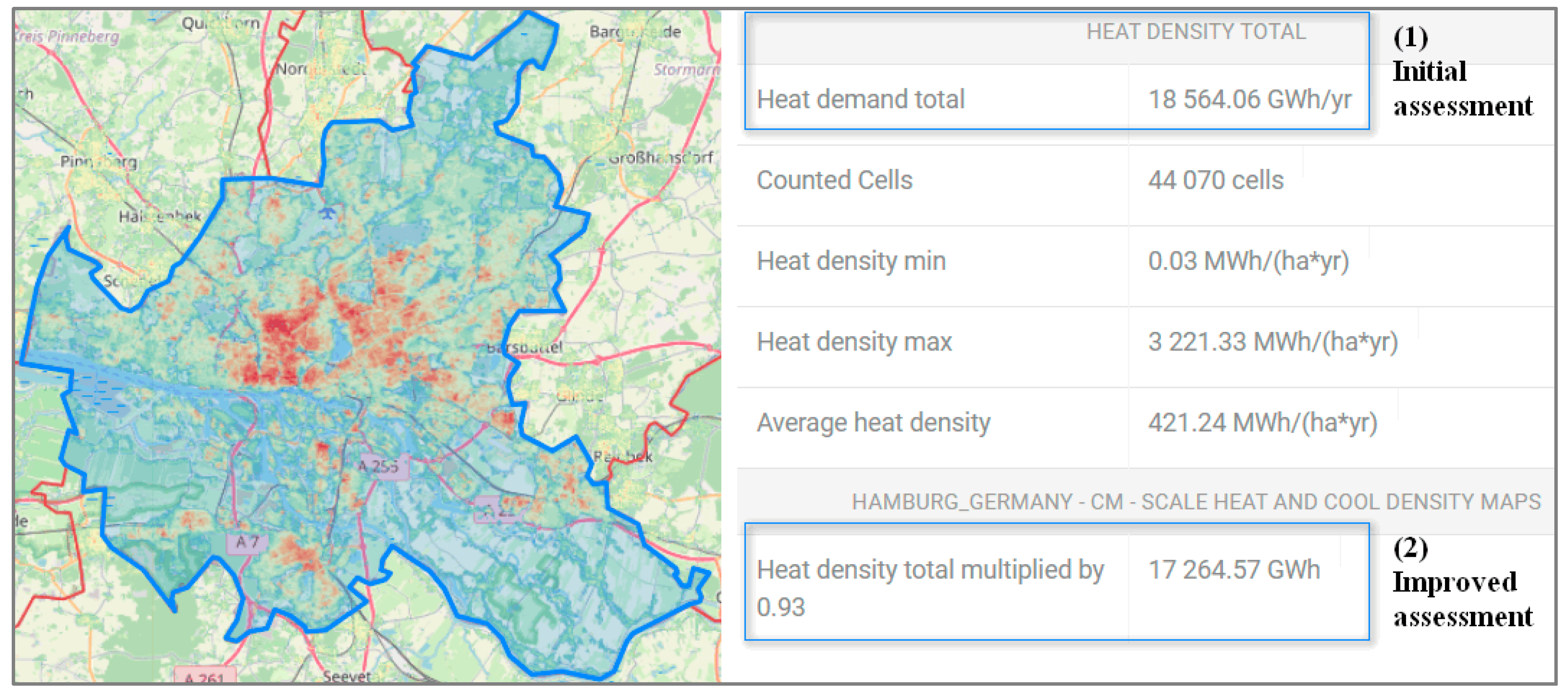
Task: Click the Großhansdorf label on the map
Action: (x=660, y=158)
